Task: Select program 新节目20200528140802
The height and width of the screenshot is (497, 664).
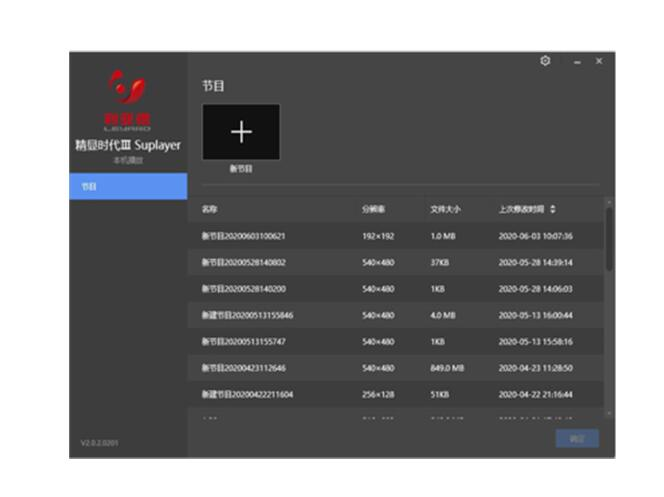Action: point(243,263)
